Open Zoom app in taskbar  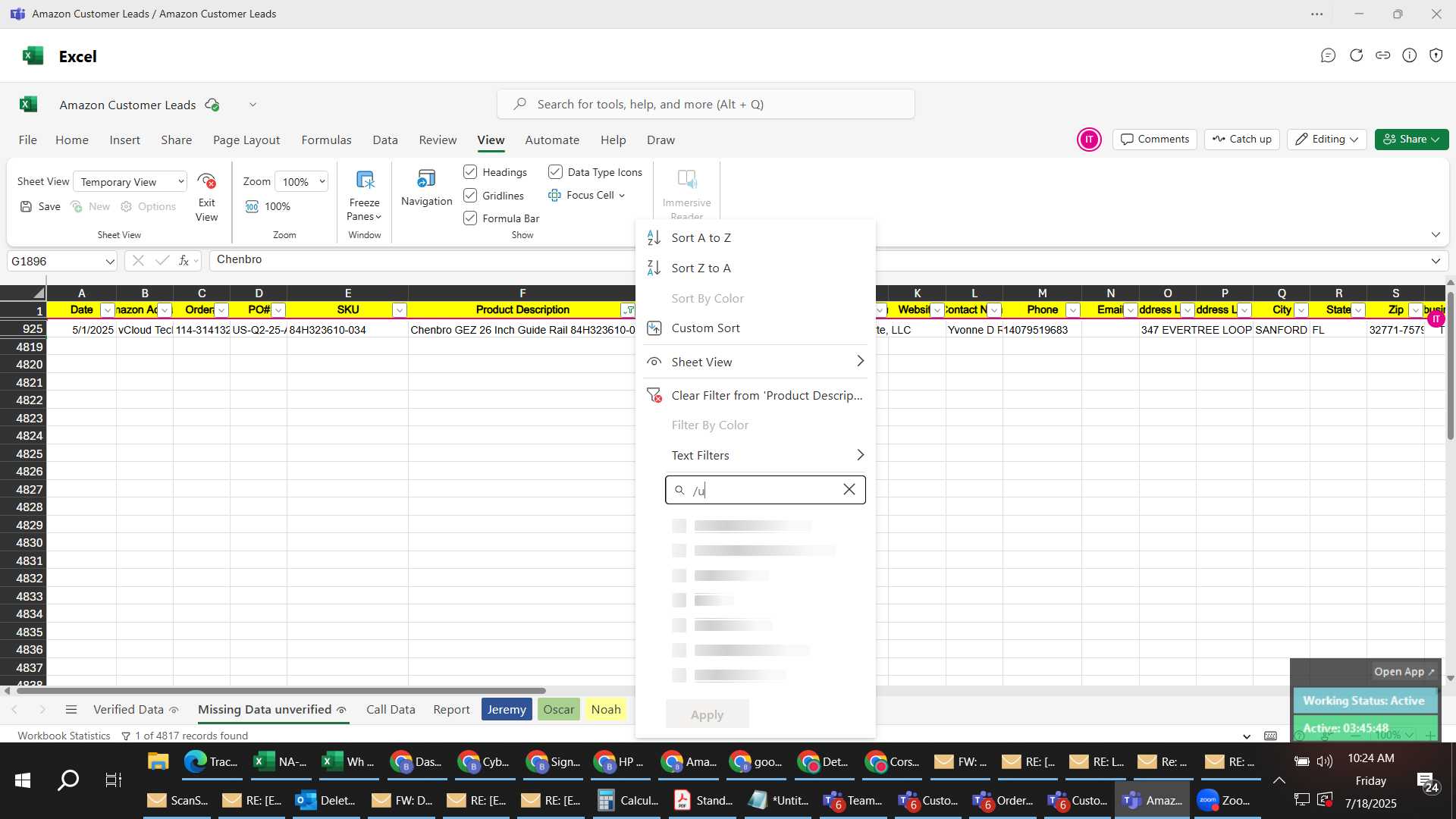(x=1225, y=800)
